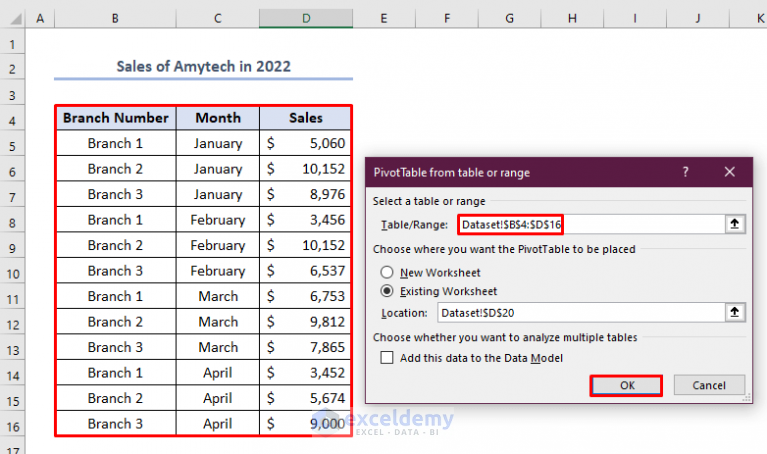The width and height of the screenshot is (767, 454).
Task: Click inside the Location input field
Action: click(581, 313)
